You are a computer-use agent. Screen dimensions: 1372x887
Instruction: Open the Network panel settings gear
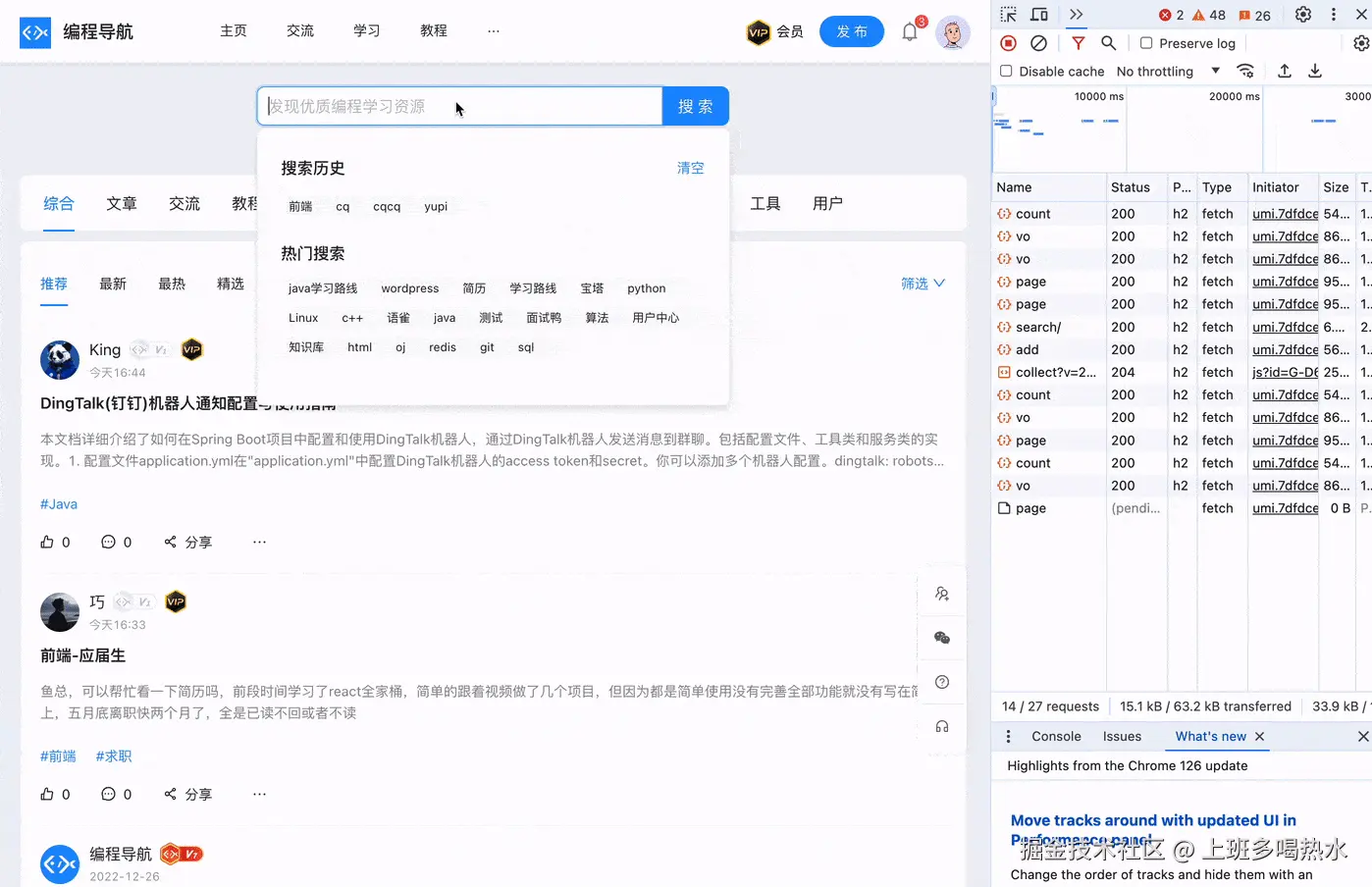[x=1361, y=43]
